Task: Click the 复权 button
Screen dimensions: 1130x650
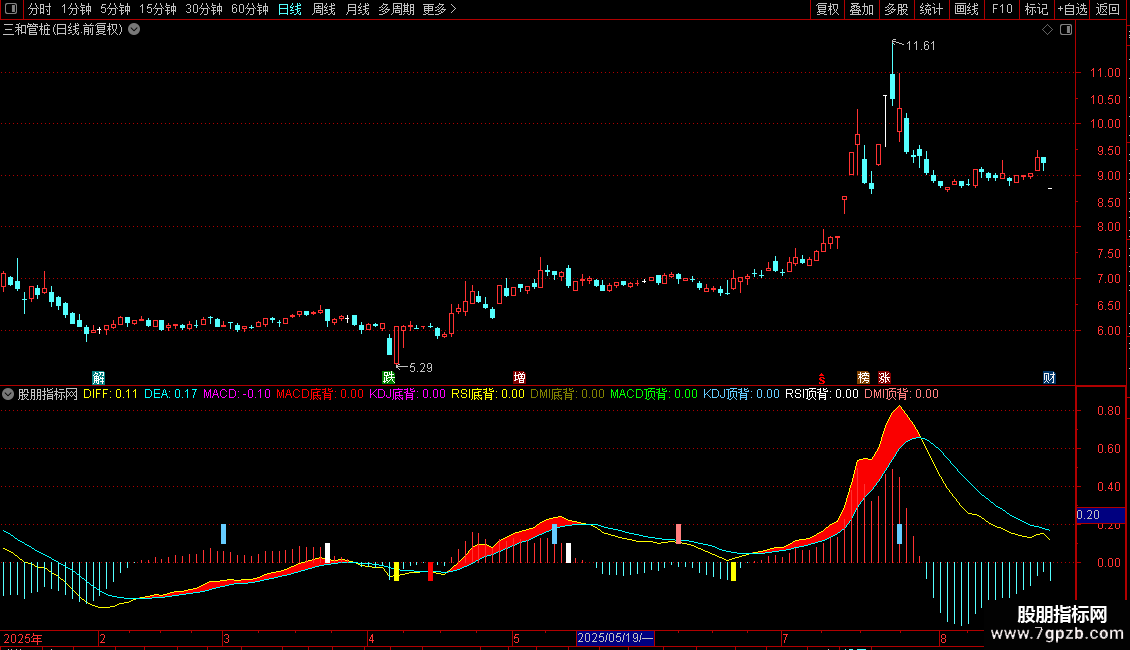Action: (827, 9)
